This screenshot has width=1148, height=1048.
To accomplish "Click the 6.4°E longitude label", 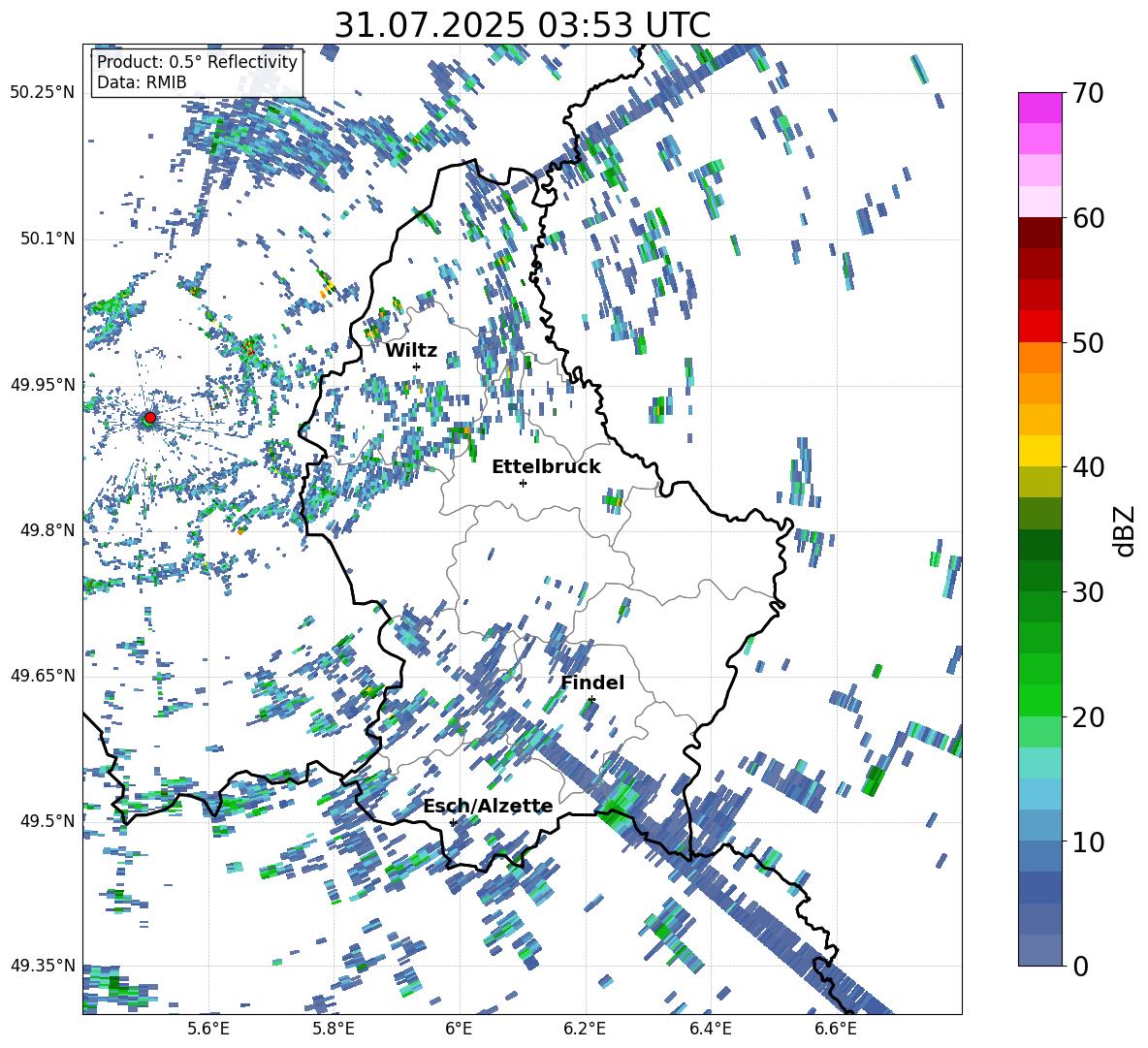I will tap(710, 1029).
